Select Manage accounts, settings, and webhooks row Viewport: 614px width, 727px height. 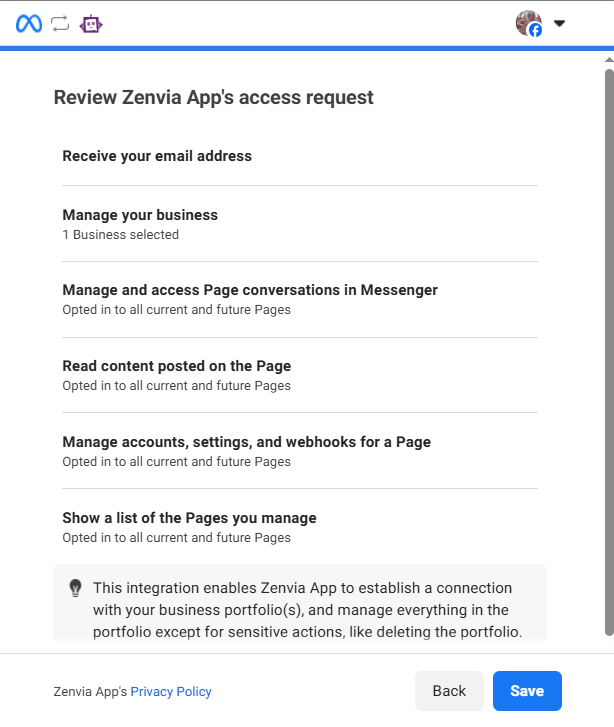(300, 451)
